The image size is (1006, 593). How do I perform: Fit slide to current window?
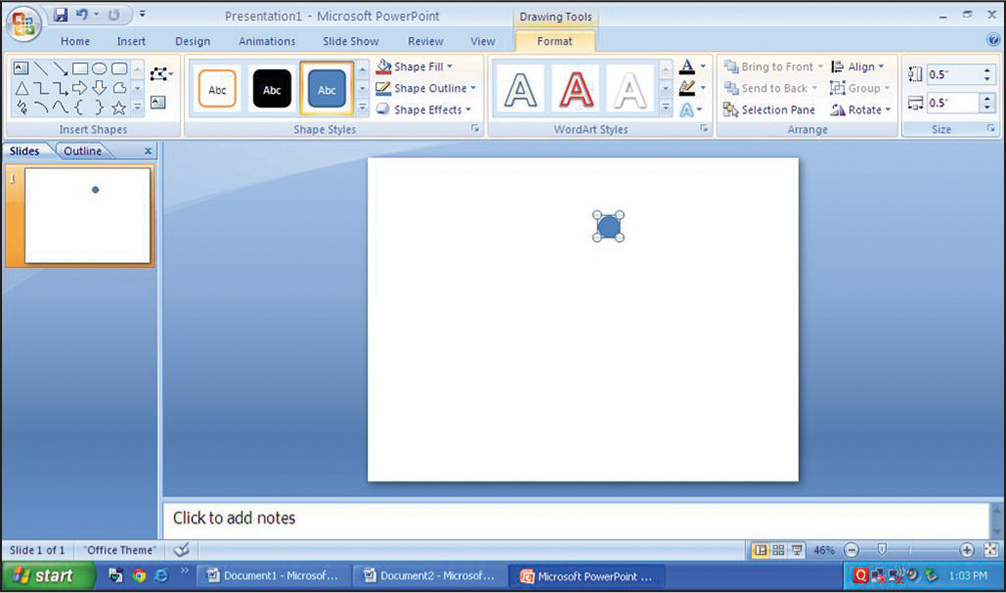(x=991, y=550)
